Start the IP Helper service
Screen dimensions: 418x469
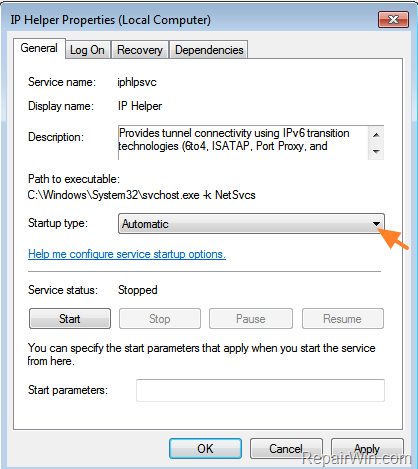(x=70, y=319)
